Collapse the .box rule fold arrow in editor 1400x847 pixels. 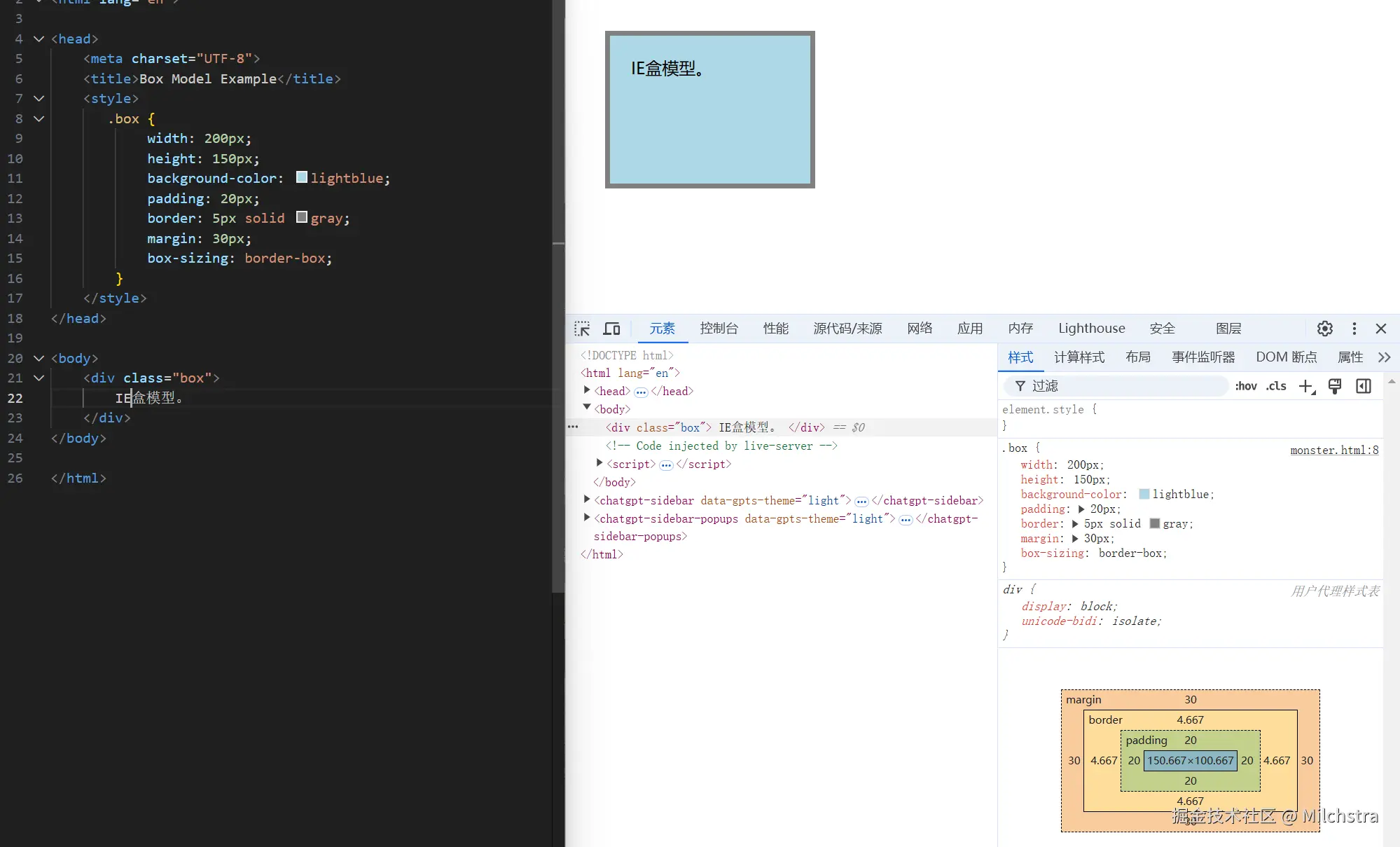click(x=39, y=119)
